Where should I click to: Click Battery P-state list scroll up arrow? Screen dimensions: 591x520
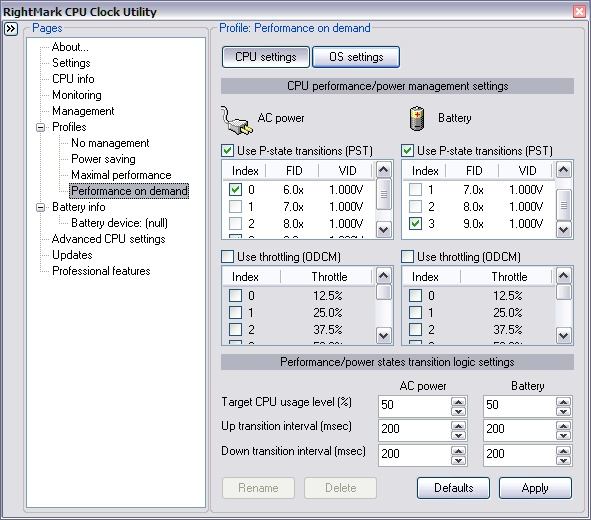(x=563, y=170)
